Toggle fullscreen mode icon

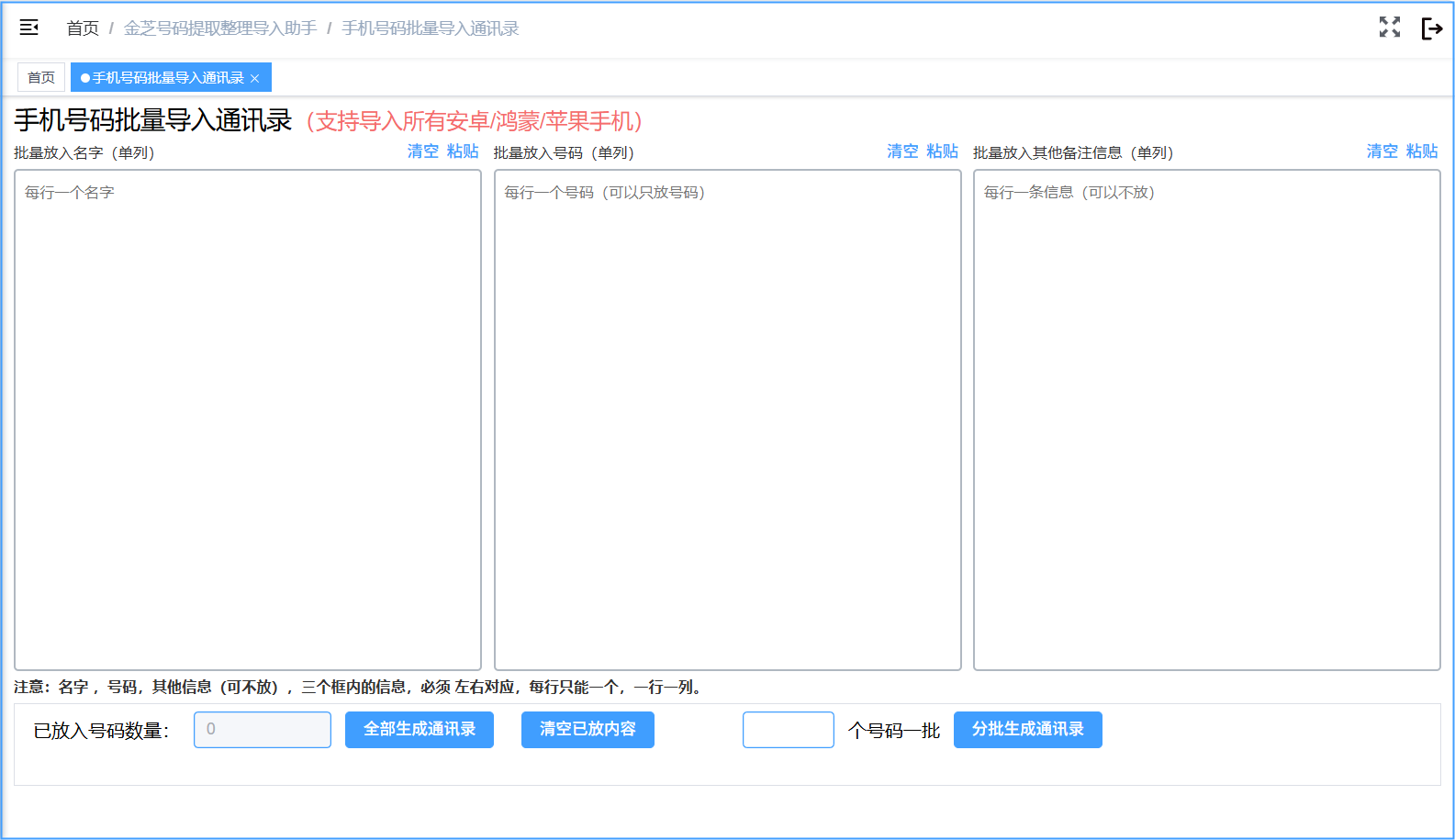[x=1390, y=28]
